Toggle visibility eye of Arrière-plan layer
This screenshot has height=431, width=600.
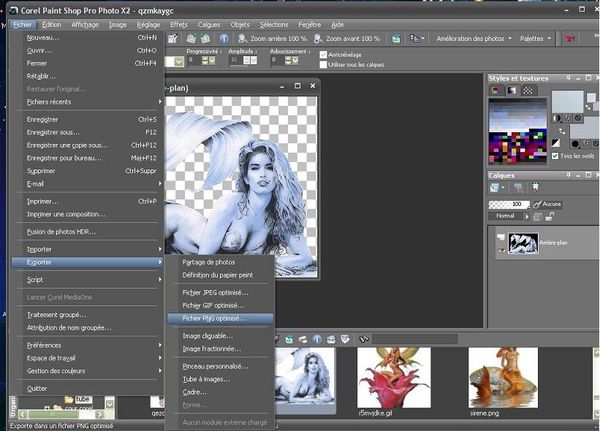[501, 250]
